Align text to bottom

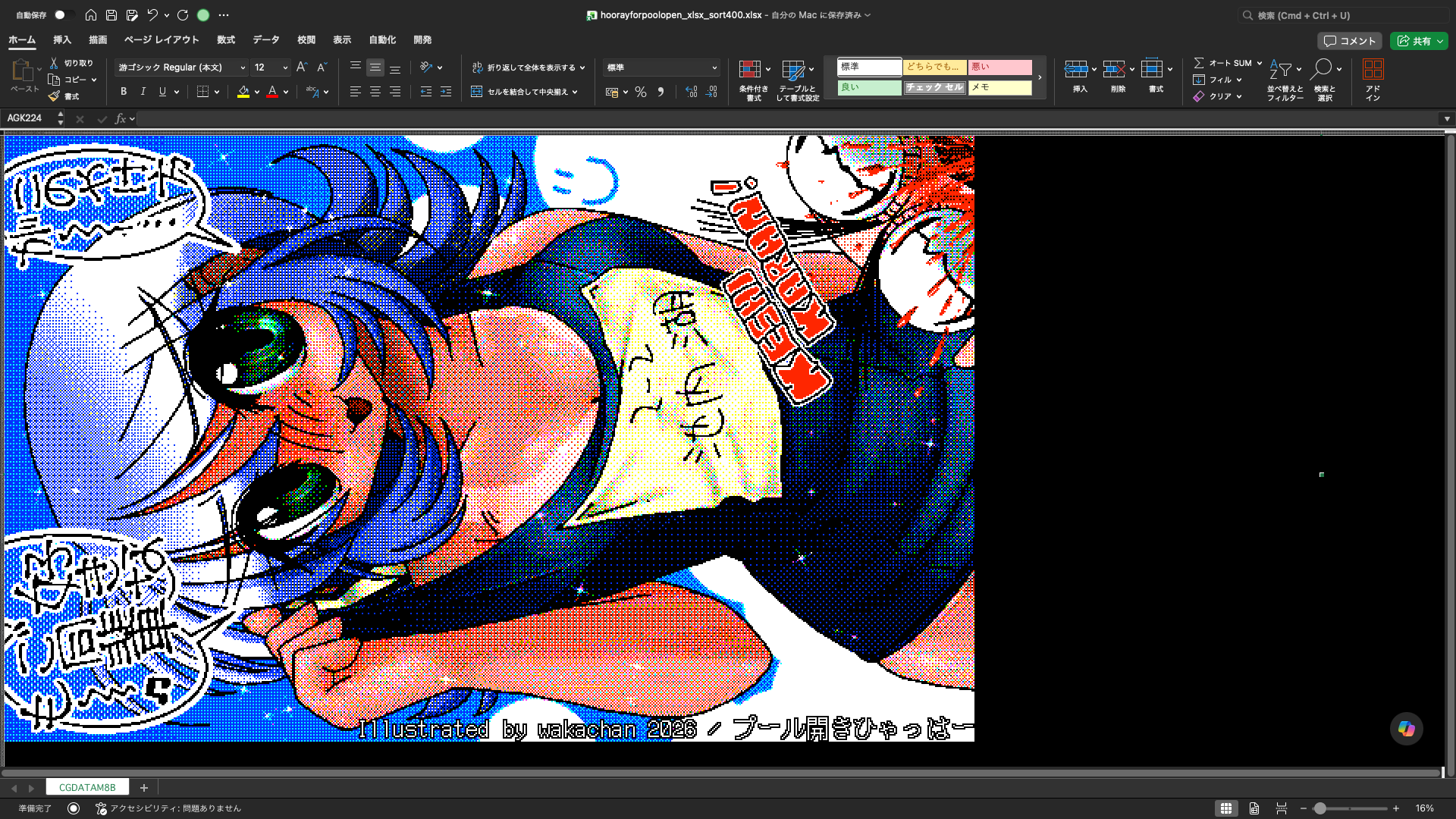point(395,67)
